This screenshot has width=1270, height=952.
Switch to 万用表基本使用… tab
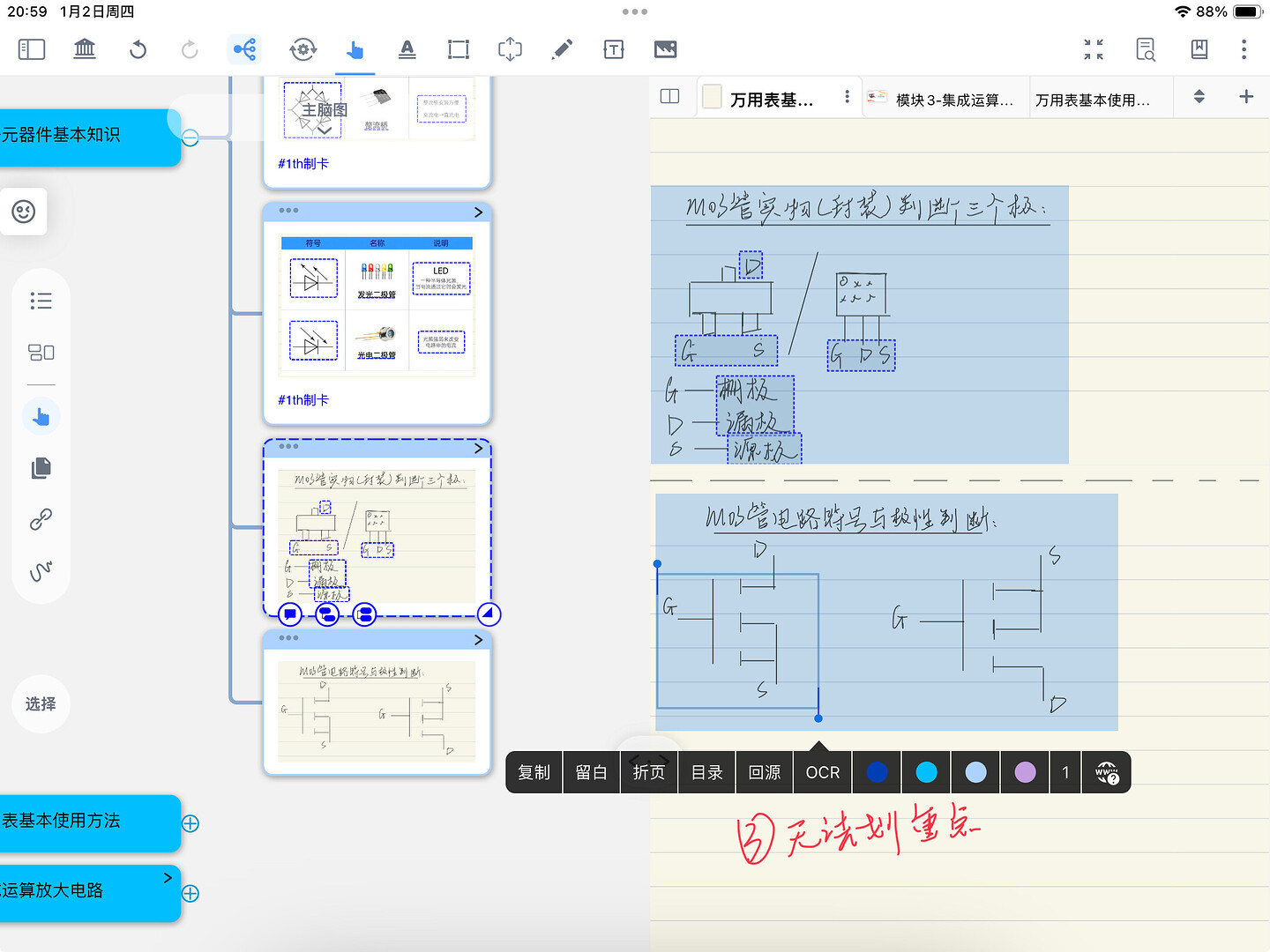pos(1092,100)
